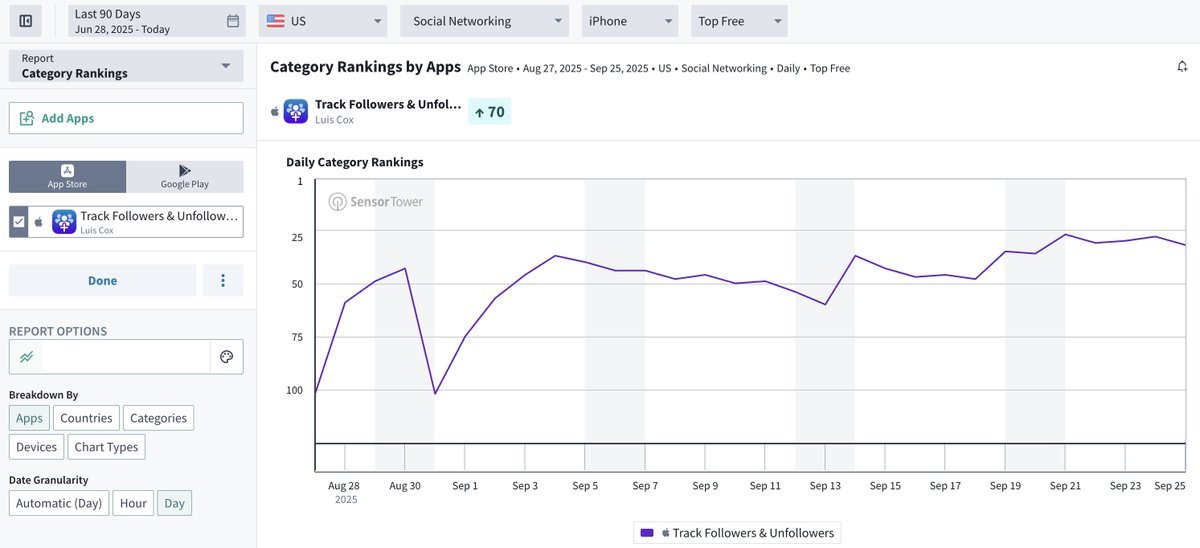Open the color palette icon

coord(226,357)
